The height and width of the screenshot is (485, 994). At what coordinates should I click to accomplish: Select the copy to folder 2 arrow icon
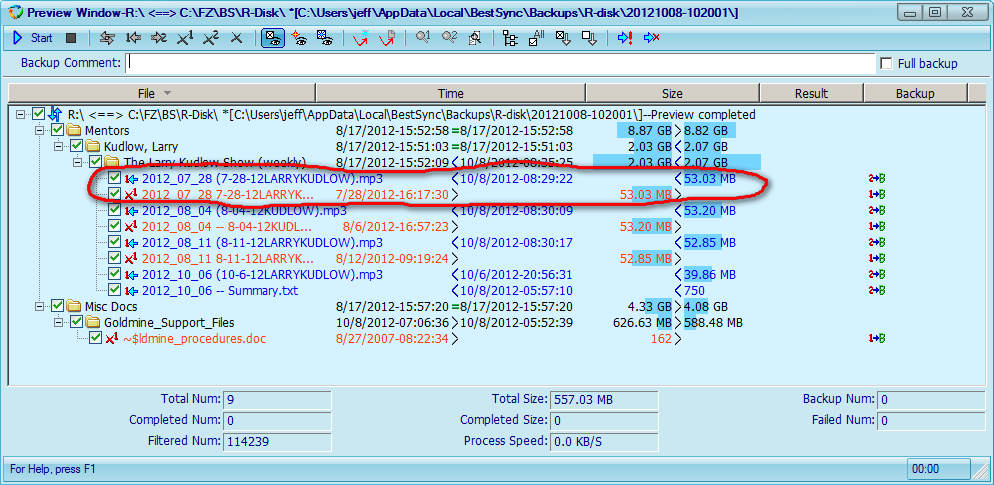click(x=158, y=38)
